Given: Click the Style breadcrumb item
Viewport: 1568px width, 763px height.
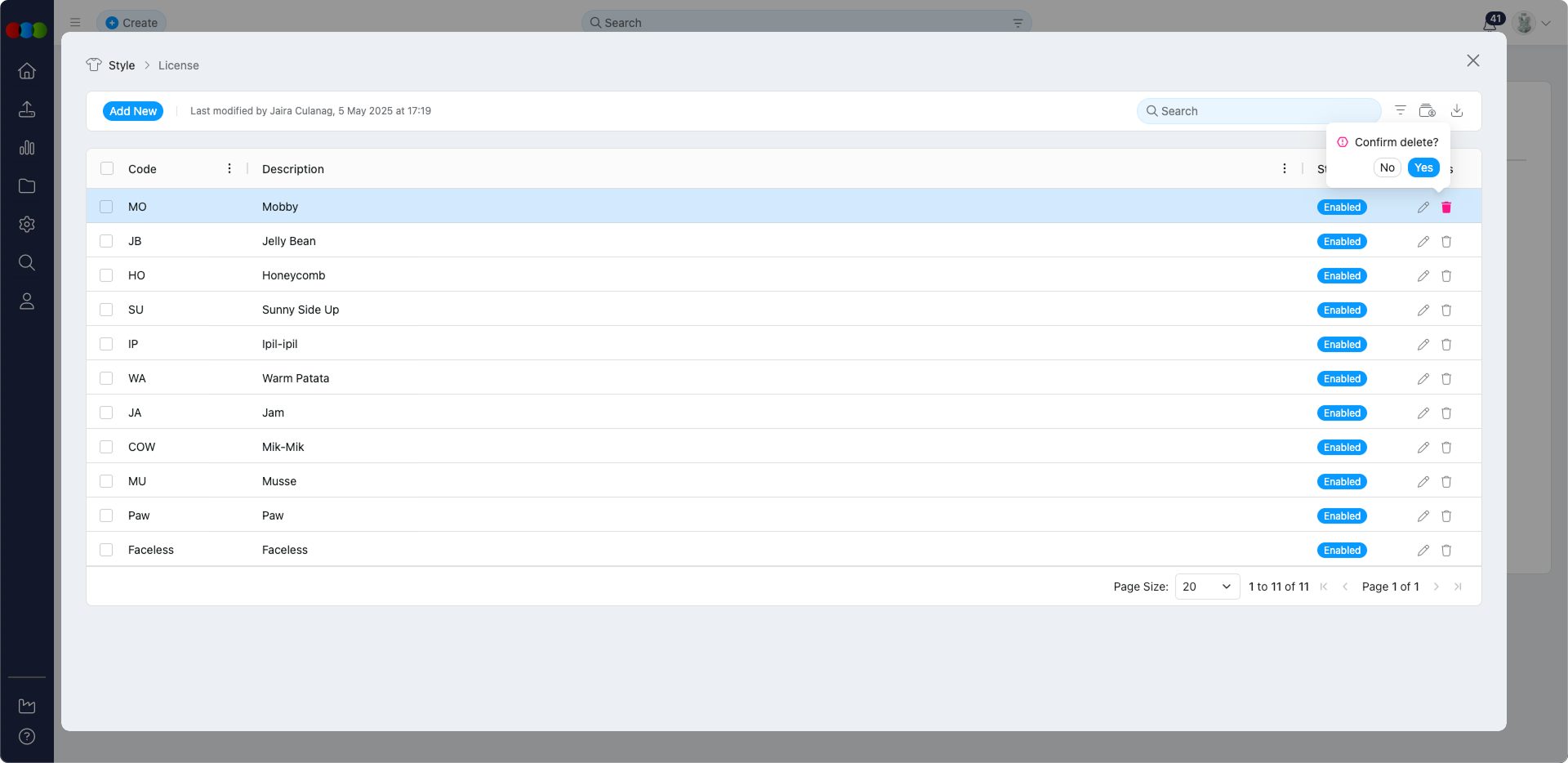Looking at the screenshot, I should (x=122, y=65).
